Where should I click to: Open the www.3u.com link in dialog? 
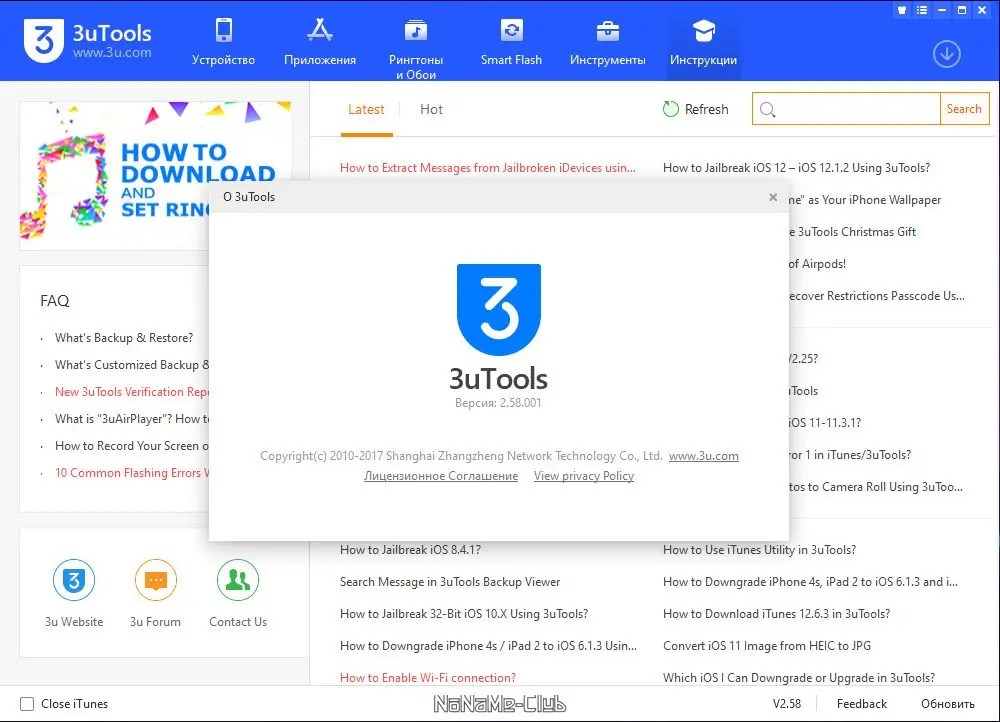coord(703,456)
